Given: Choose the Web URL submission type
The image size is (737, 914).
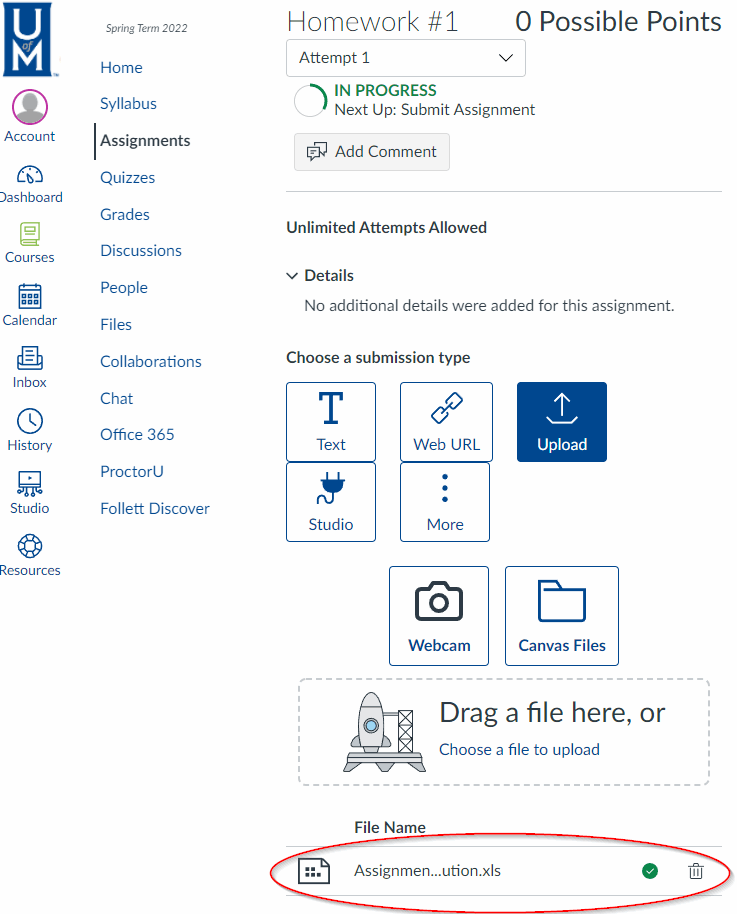Looking at the screenshot, I should pos(447,422).
